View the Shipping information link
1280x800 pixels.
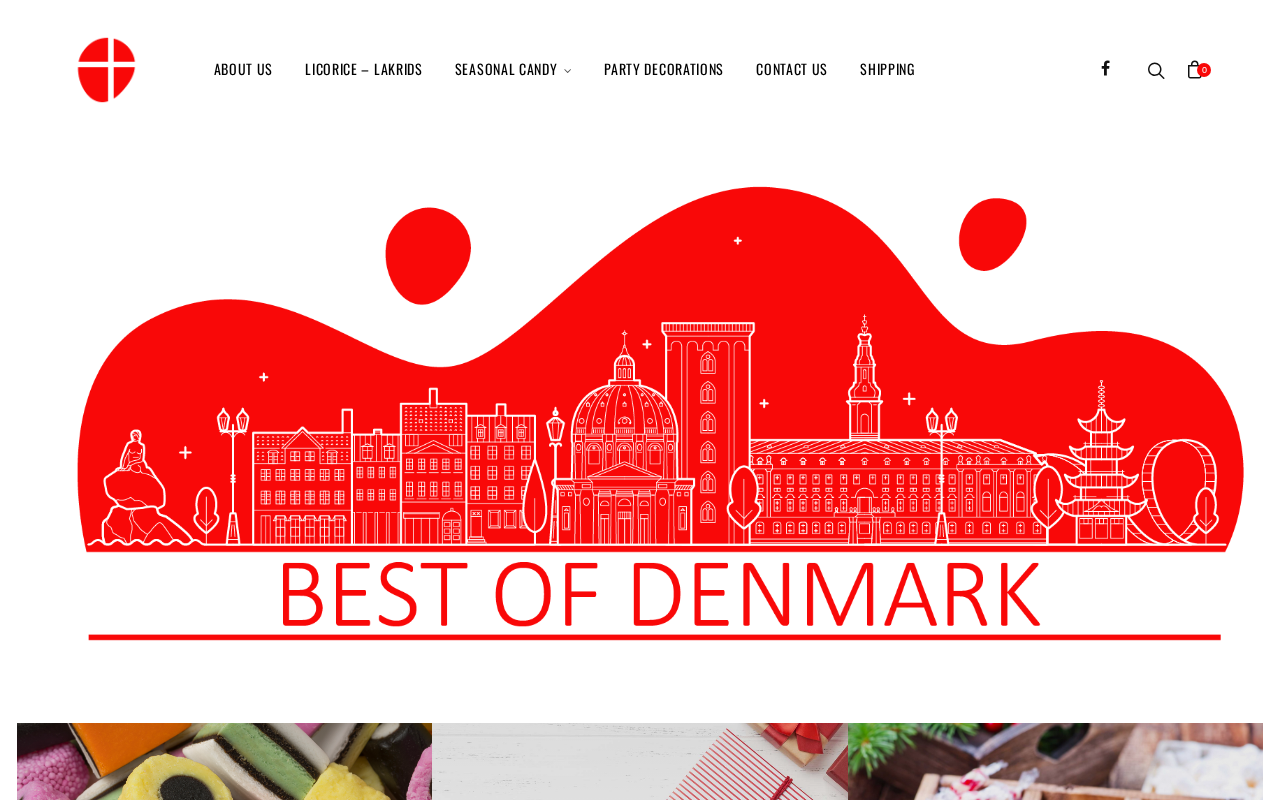point(888,69)
